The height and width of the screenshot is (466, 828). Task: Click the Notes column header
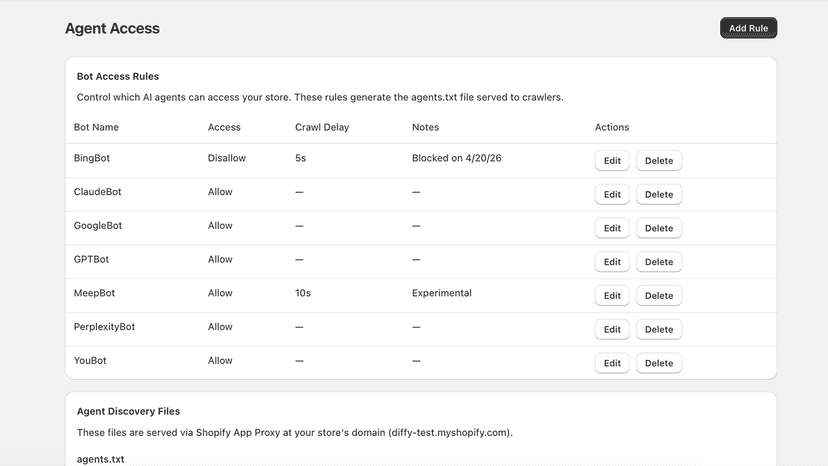pyautogui.click(x=426, y=127)
